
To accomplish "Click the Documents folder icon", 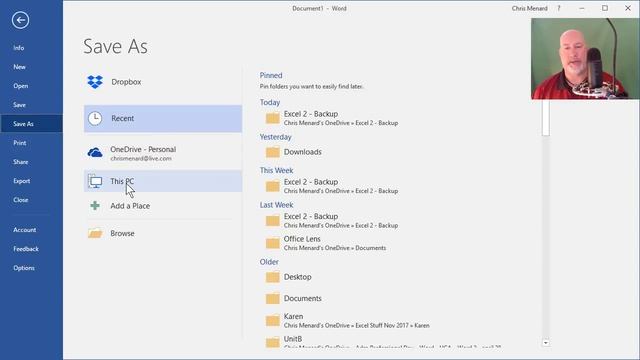I will pyautogui.click(x=272, y=299).
